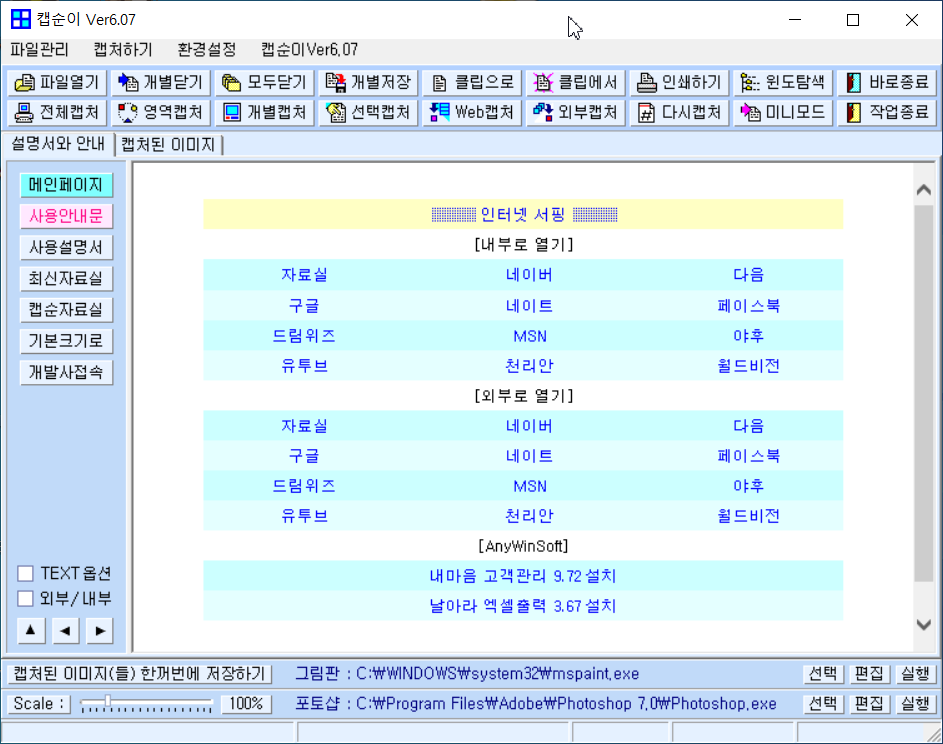Click the 작업종료 button
Image resolution: width=943 pixels, height=744 pixels.
[887, 112]
